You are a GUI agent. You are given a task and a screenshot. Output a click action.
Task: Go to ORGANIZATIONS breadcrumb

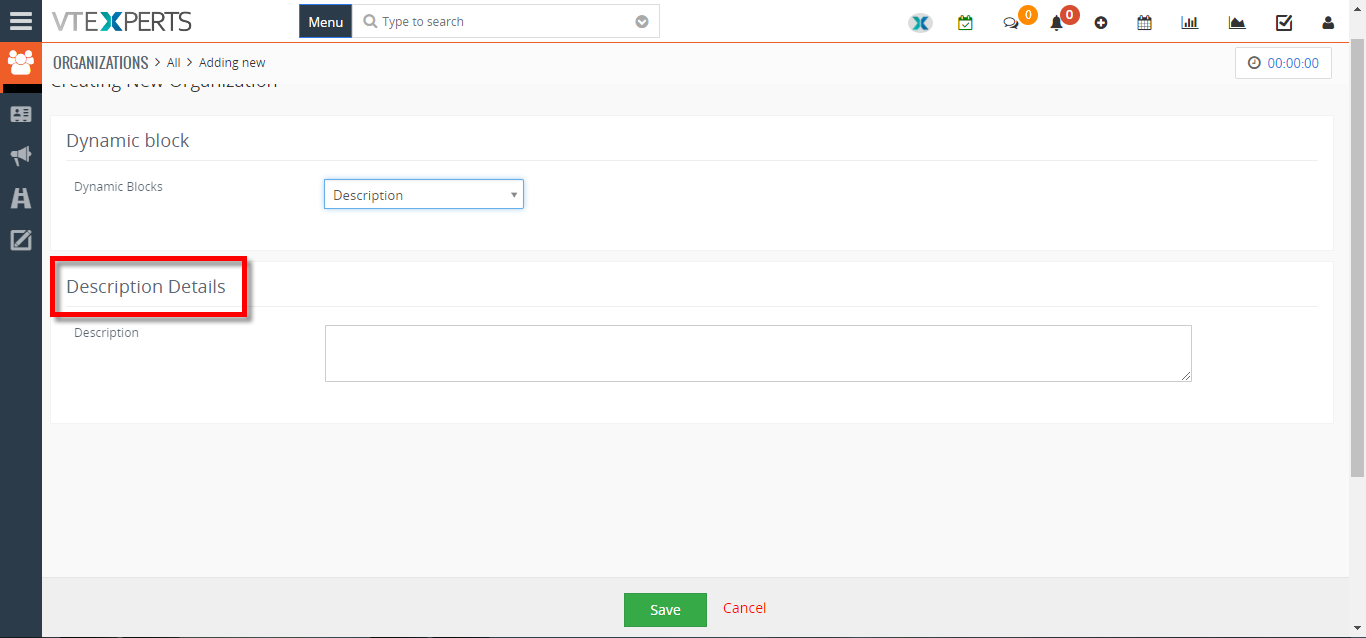point(101,62)
